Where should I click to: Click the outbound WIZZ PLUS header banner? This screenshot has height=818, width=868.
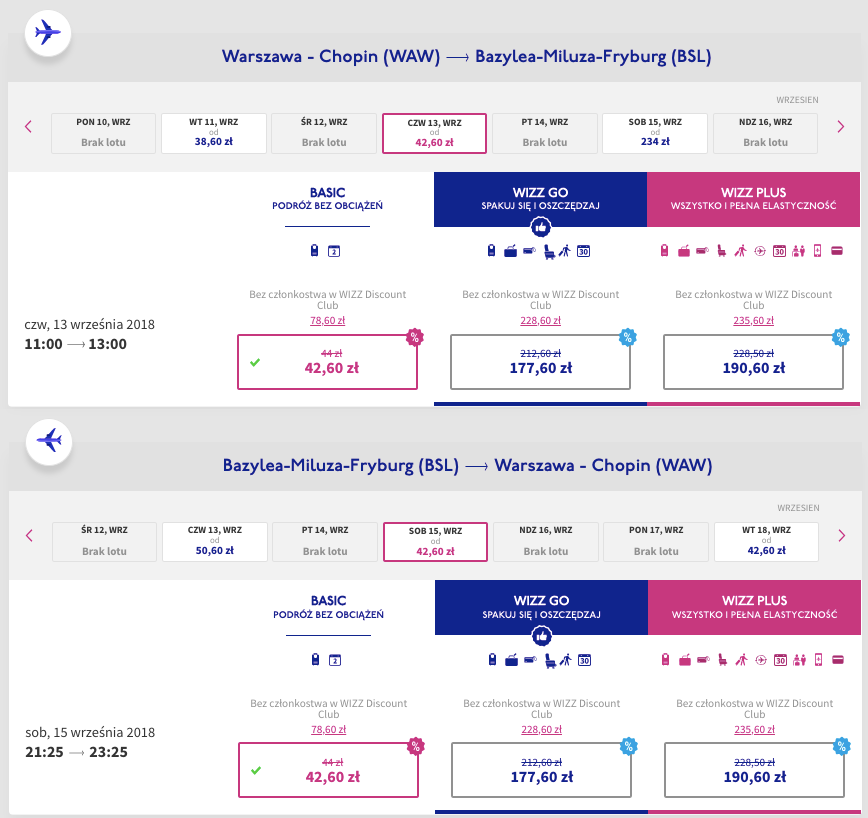point(753,198)
